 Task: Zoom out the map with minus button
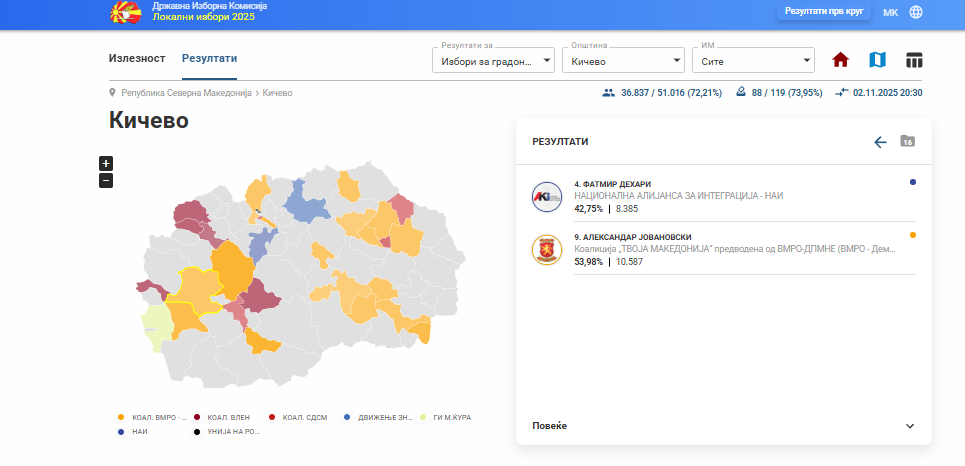point(106,180)
